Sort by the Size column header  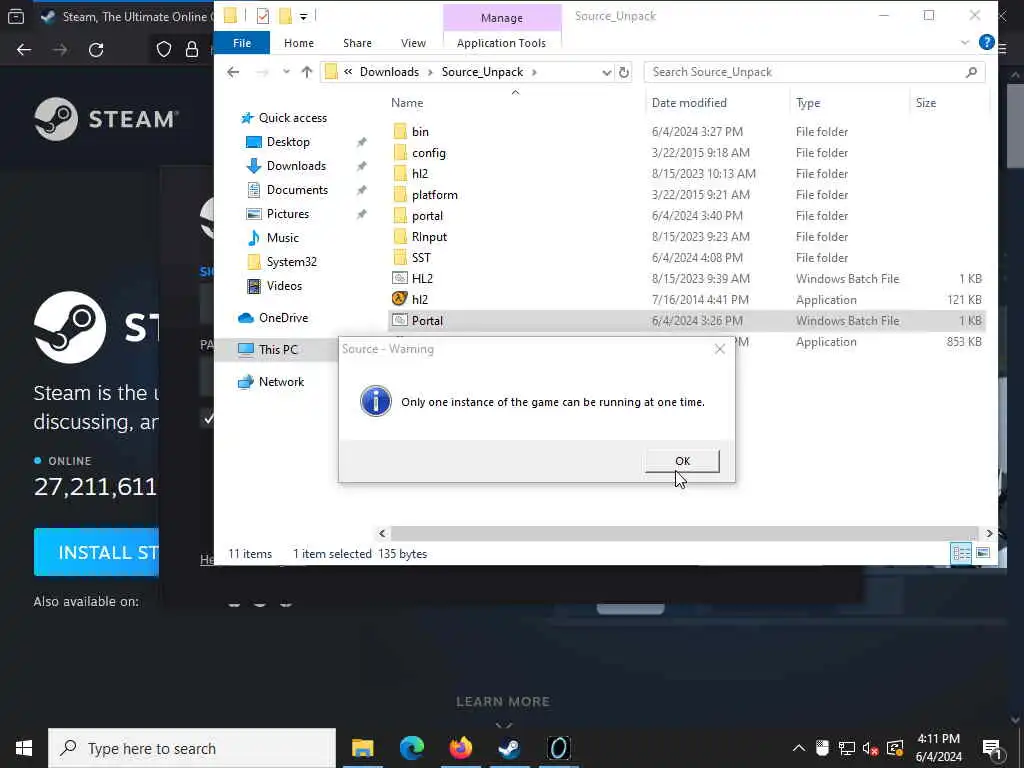click(925, 103)
